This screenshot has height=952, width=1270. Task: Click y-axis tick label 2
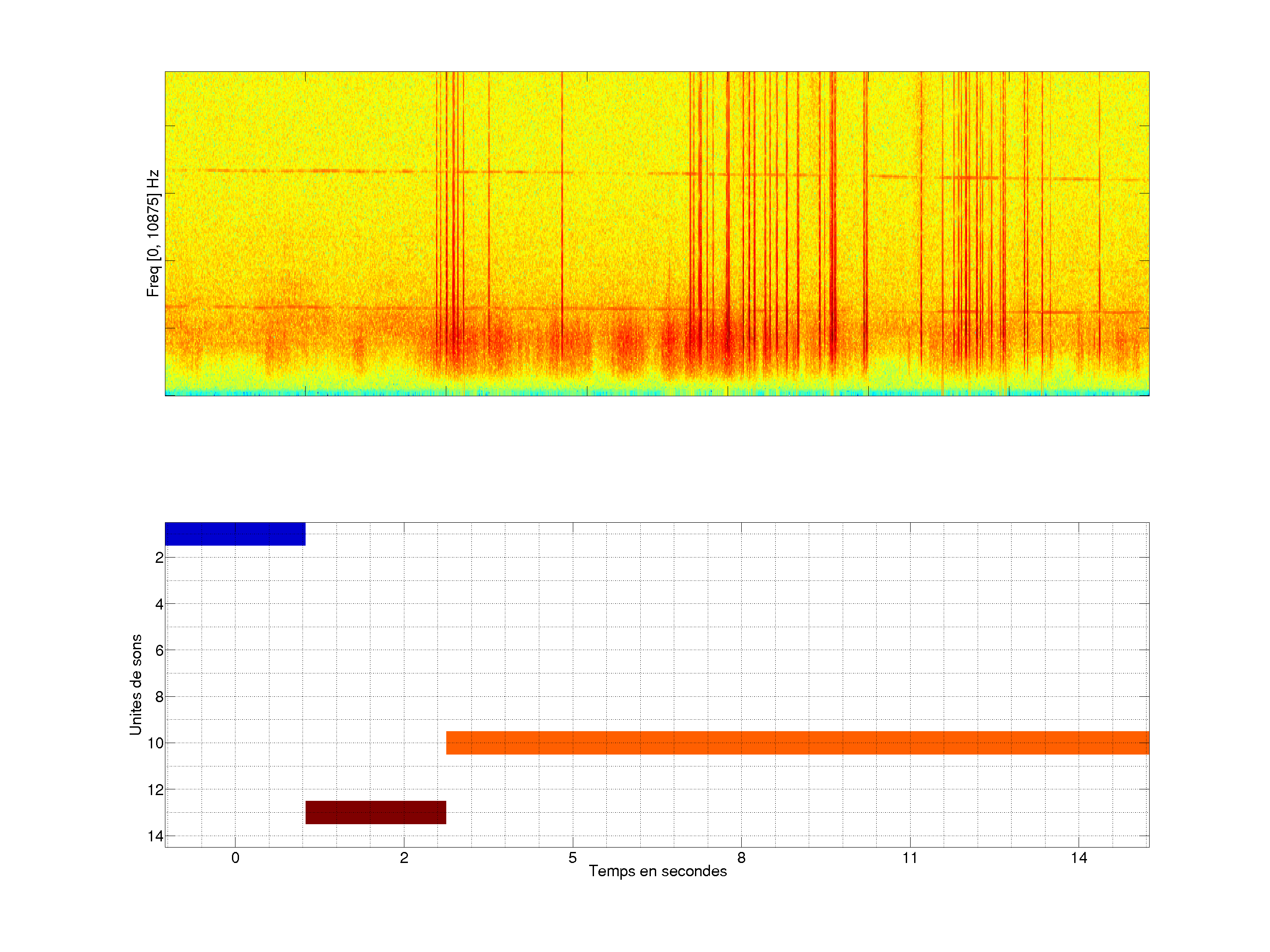(159, 558)
